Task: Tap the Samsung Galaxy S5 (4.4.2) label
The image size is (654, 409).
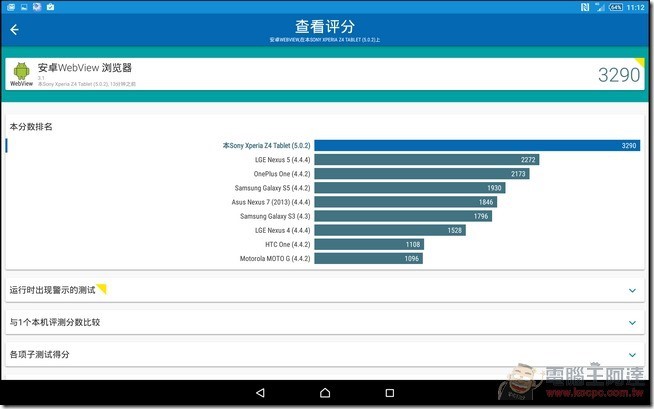Action: (x=272, y=188)
